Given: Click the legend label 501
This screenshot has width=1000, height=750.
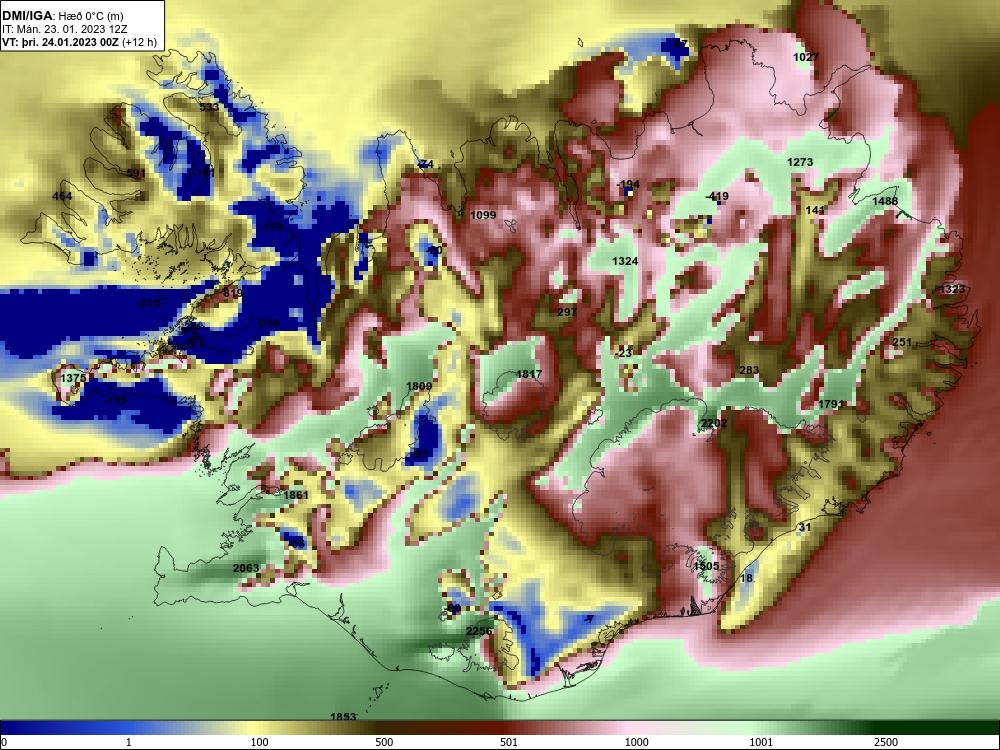Looking at the screenshot, I should 508,742.
